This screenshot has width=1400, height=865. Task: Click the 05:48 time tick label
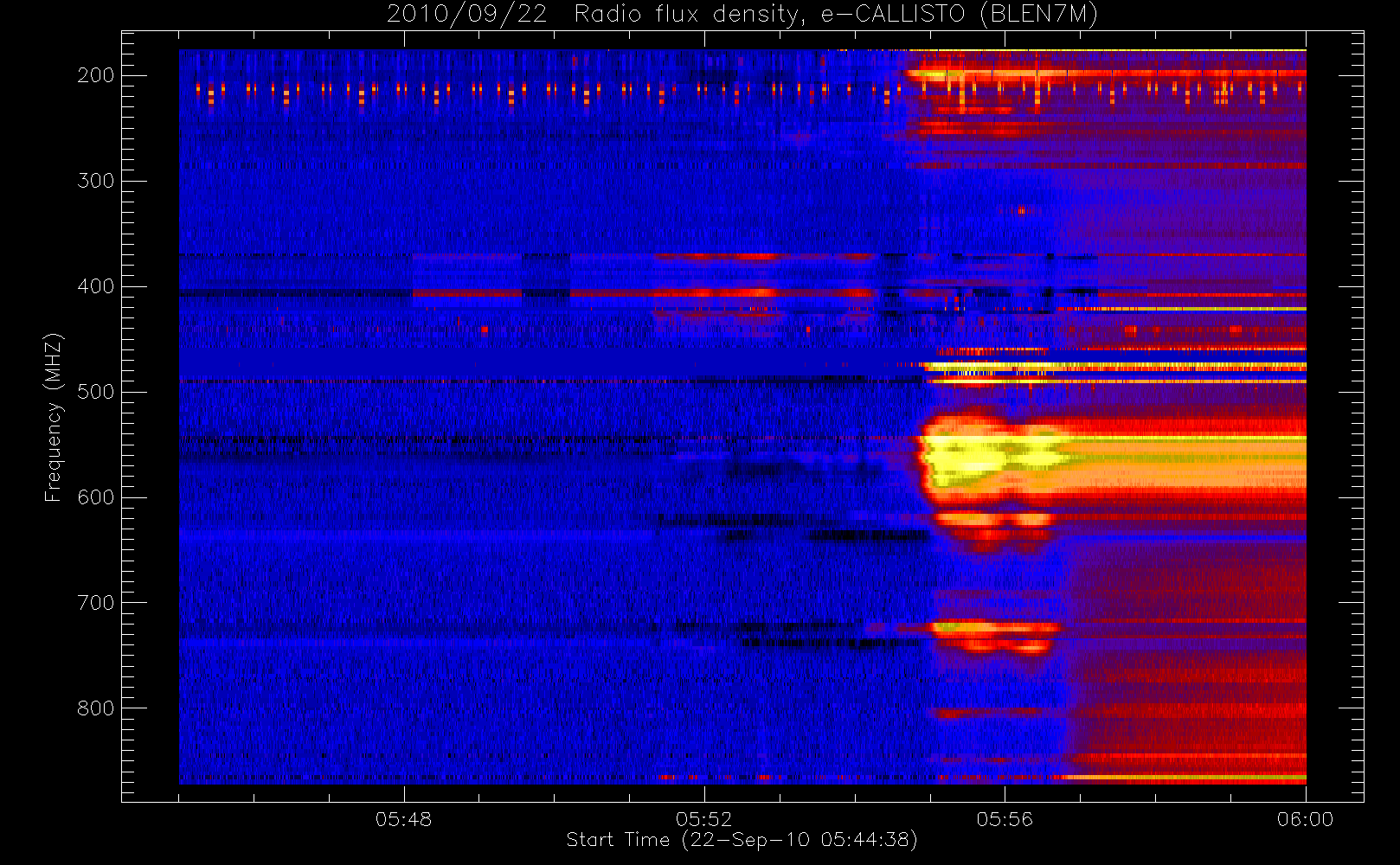tap(403, 819)
